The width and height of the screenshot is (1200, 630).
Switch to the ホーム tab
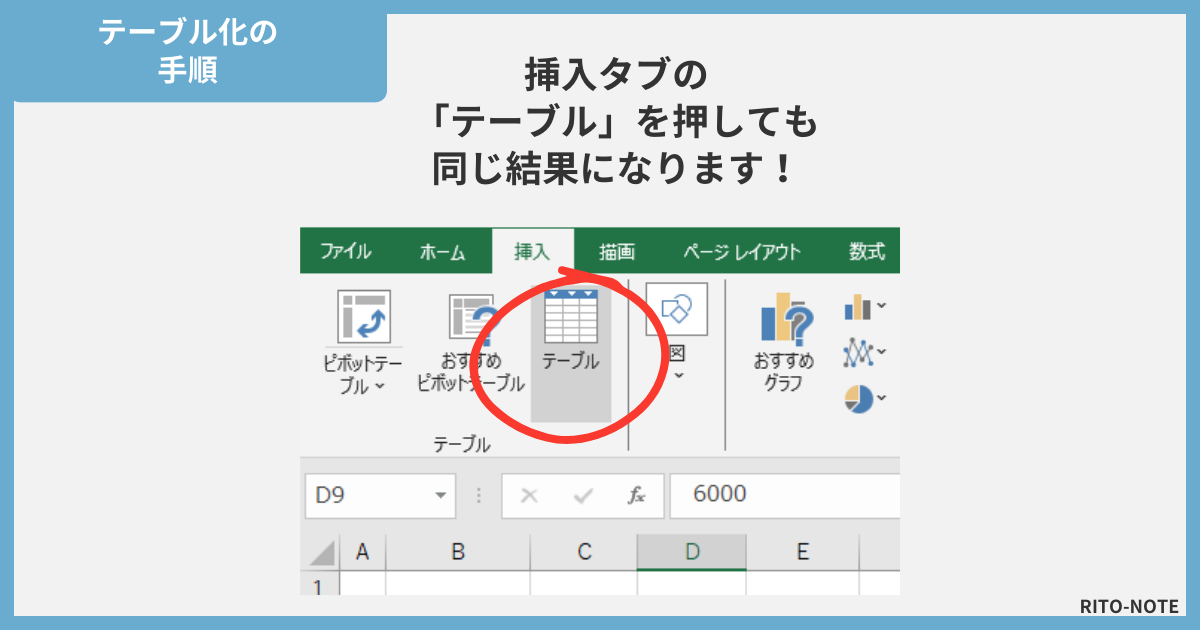442,252
